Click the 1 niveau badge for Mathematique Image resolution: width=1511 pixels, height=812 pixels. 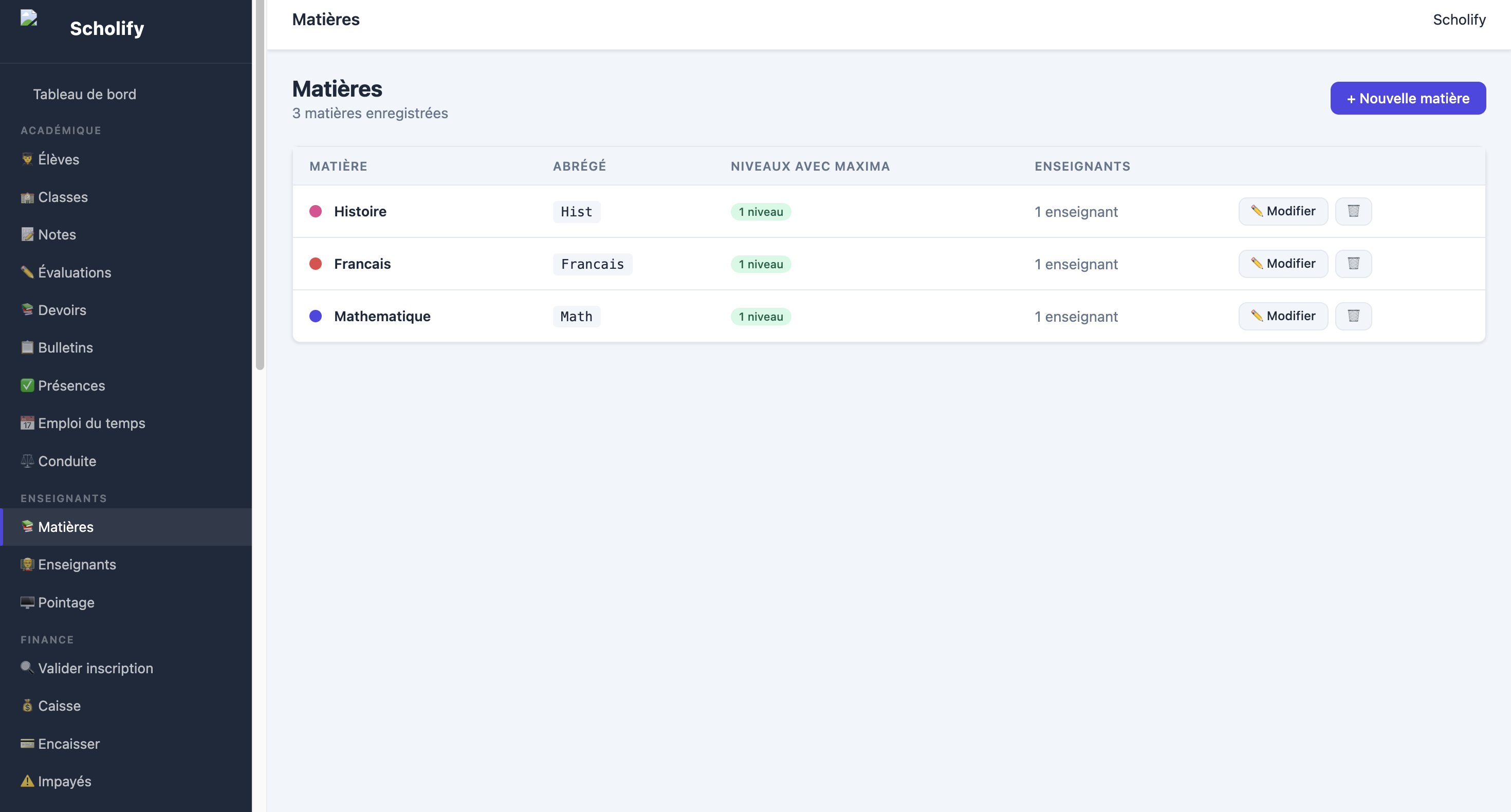click(x=760, y=317)
